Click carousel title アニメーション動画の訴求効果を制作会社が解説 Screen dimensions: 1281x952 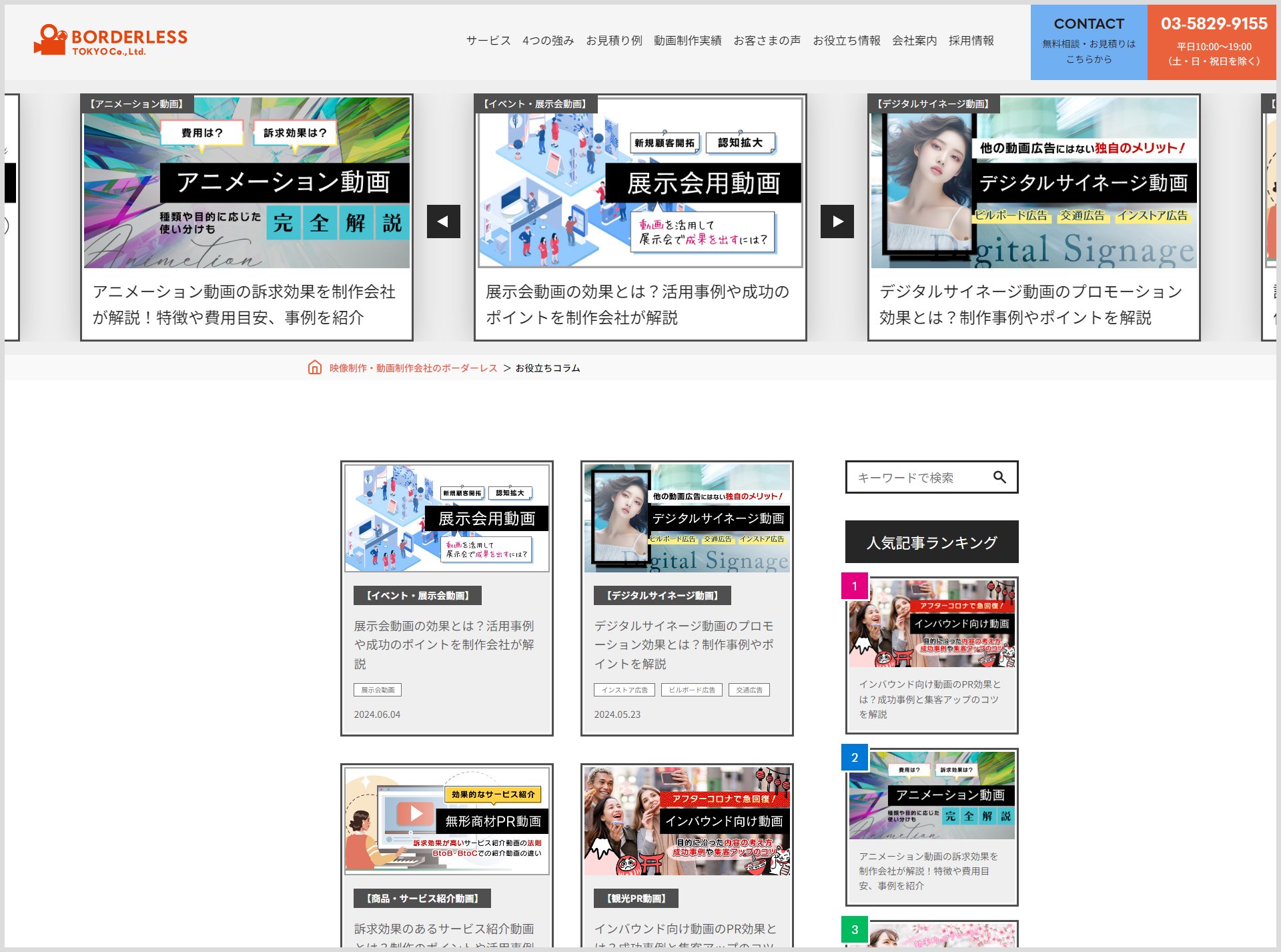point(244,304)
